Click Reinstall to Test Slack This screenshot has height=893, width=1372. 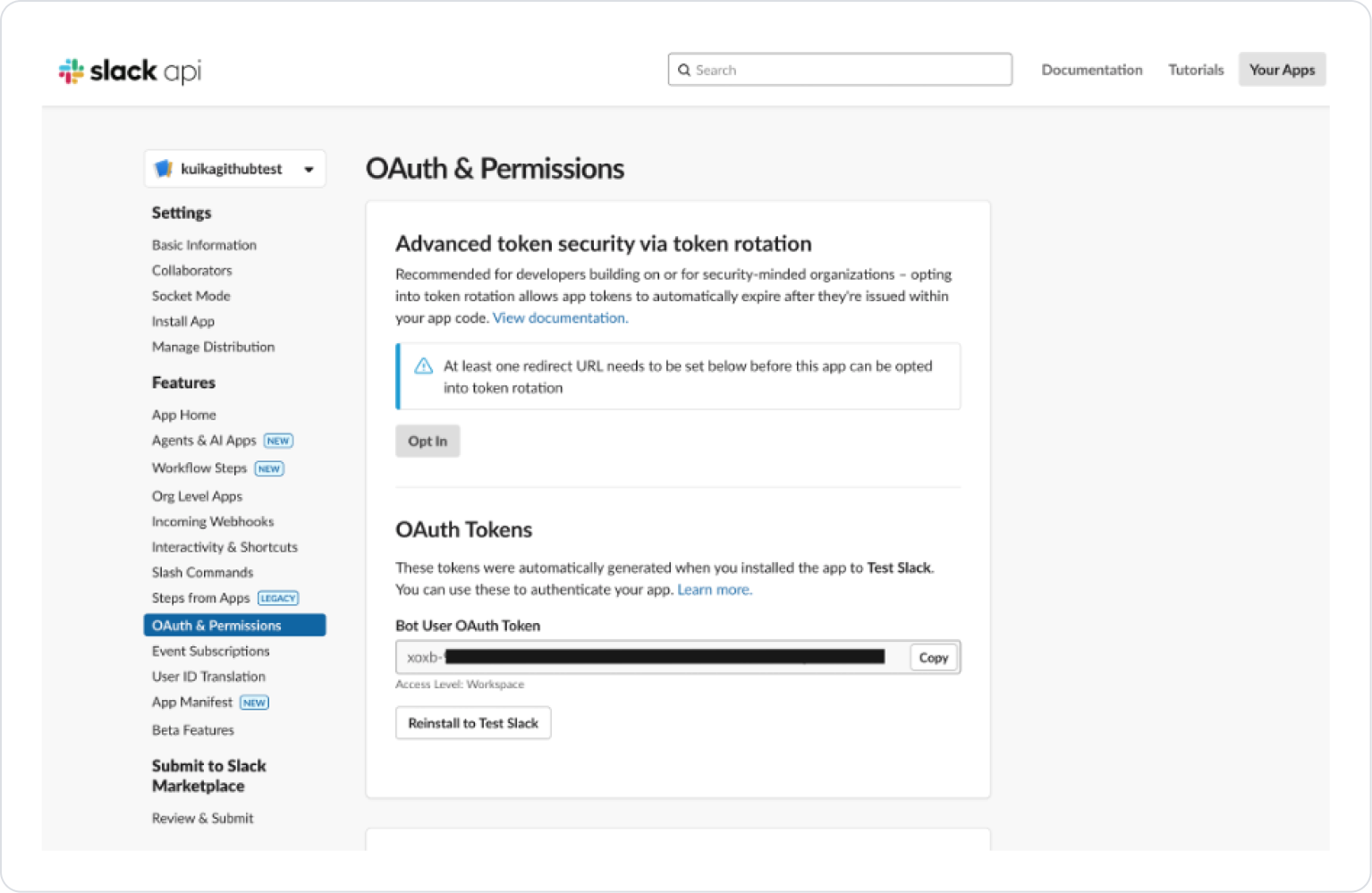[x=473, y=723]
